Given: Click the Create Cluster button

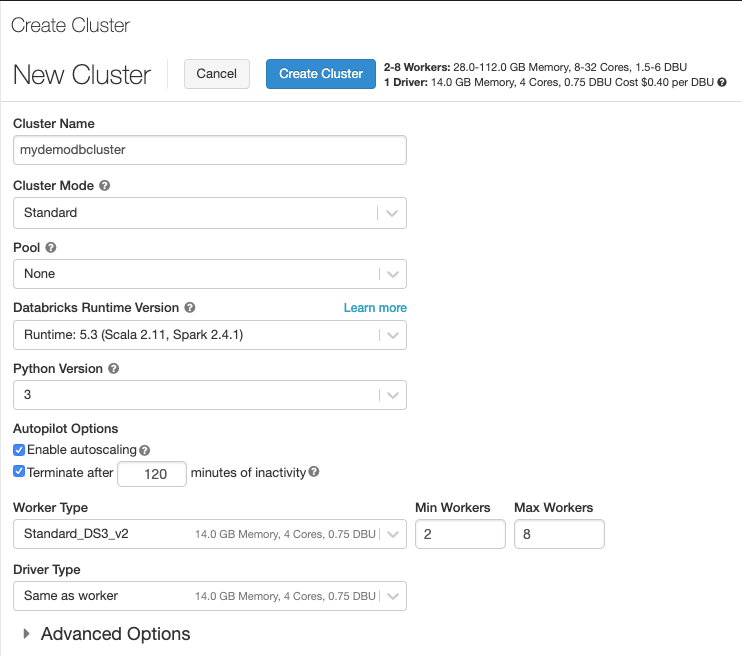Looking at the screenshot, I should pyautogui.click(x=321, y=74).
